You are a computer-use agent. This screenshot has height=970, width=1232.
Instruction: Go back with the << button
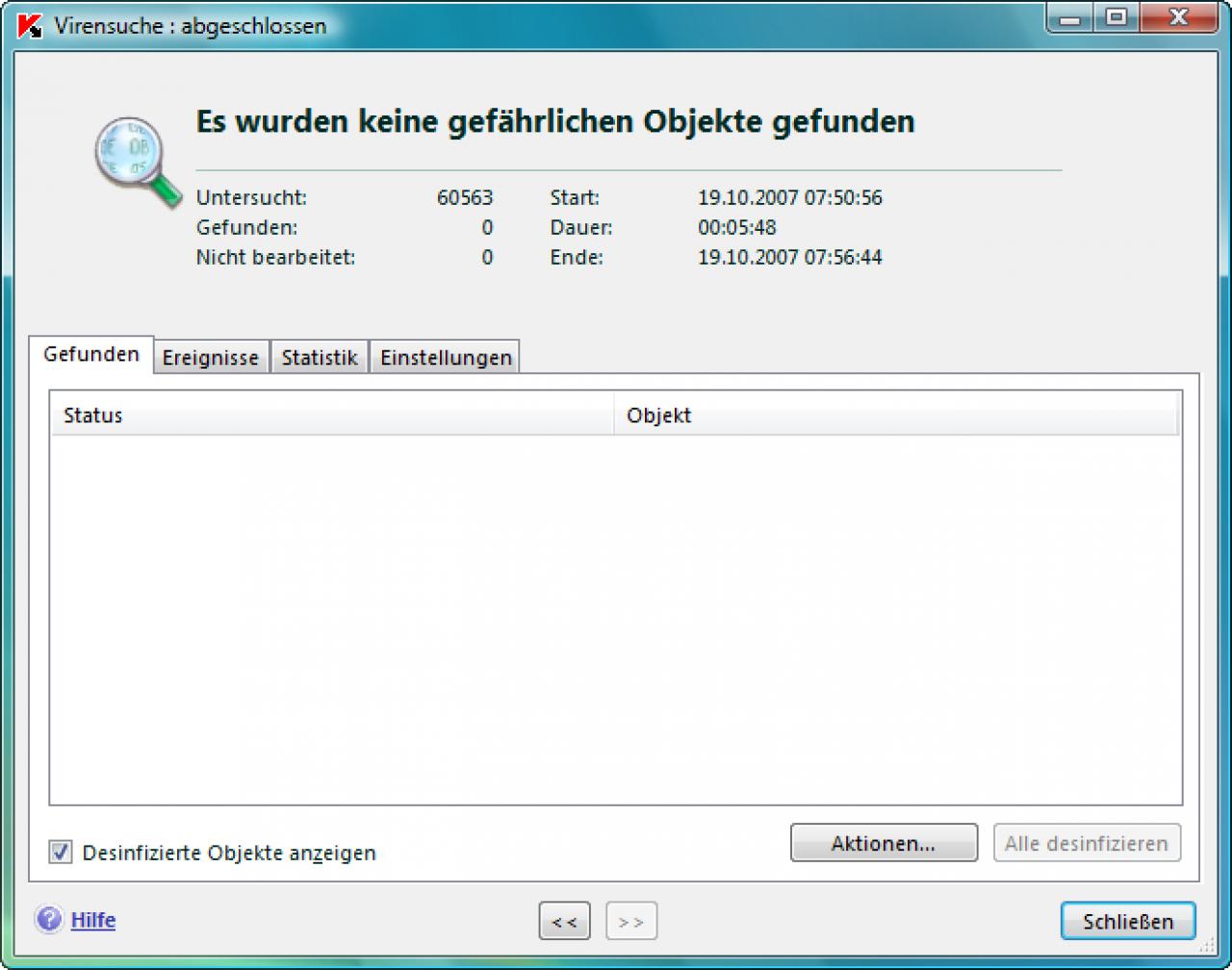tap(564, 921)
